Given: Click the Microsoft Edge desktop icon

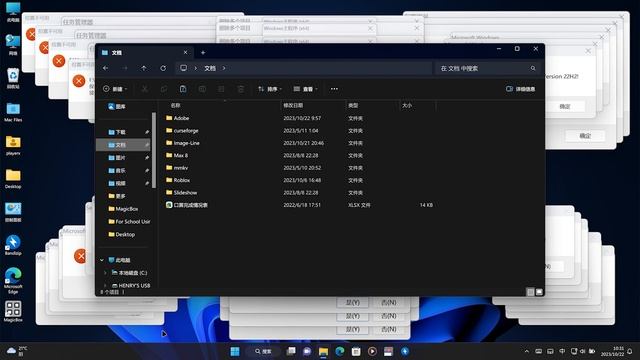Looking at the screenshot, I should click(x=13, y=280).
